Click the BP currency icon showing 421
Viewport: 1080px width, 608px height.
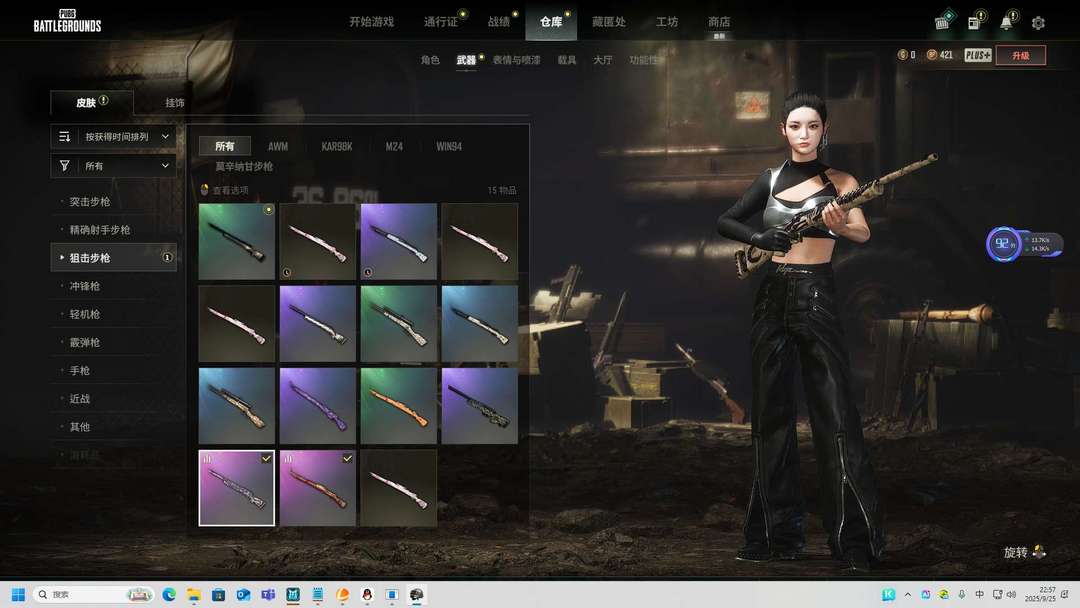(932, 55)
